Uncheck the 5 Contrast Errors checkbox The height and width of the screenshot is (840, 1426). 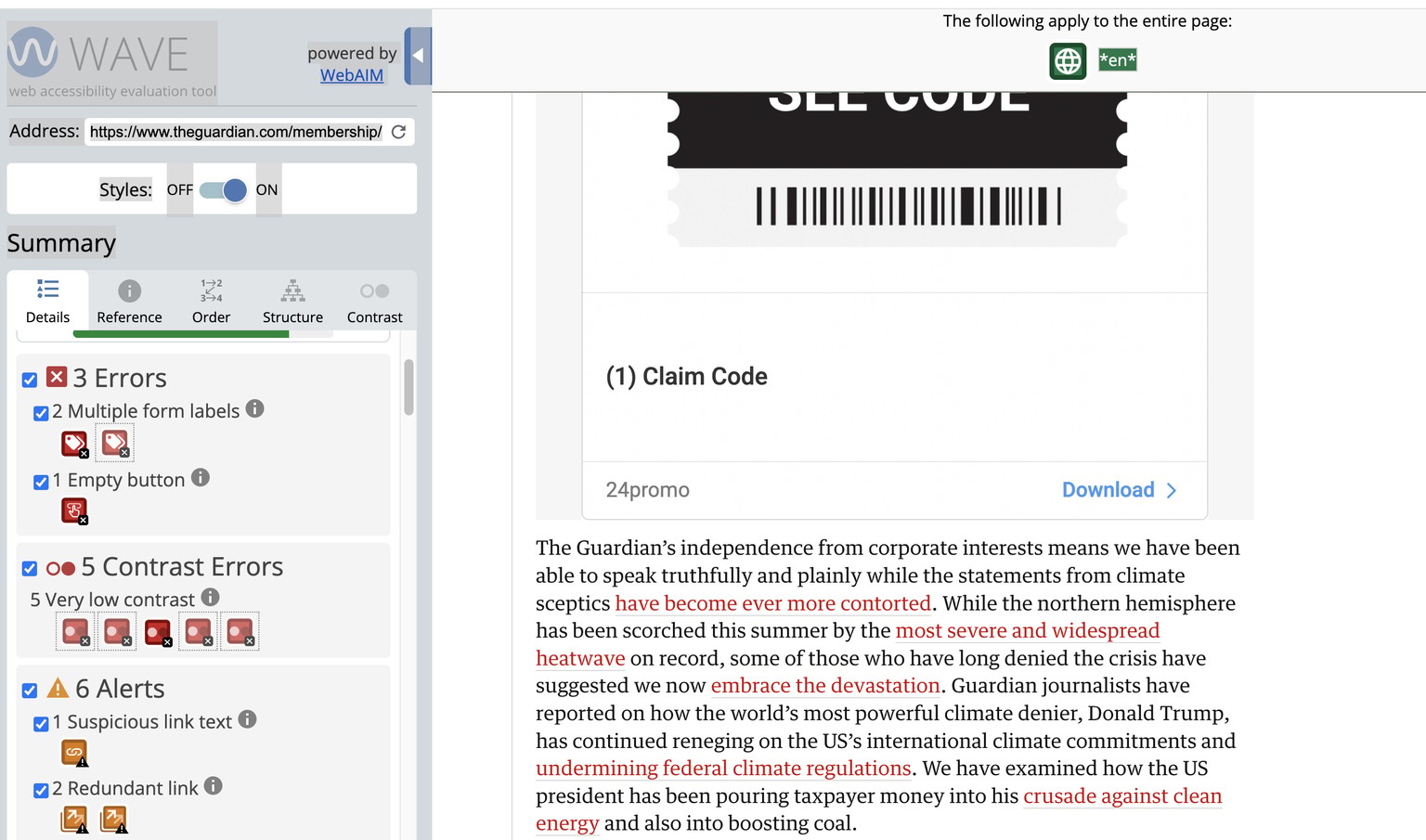coord(30,568)
